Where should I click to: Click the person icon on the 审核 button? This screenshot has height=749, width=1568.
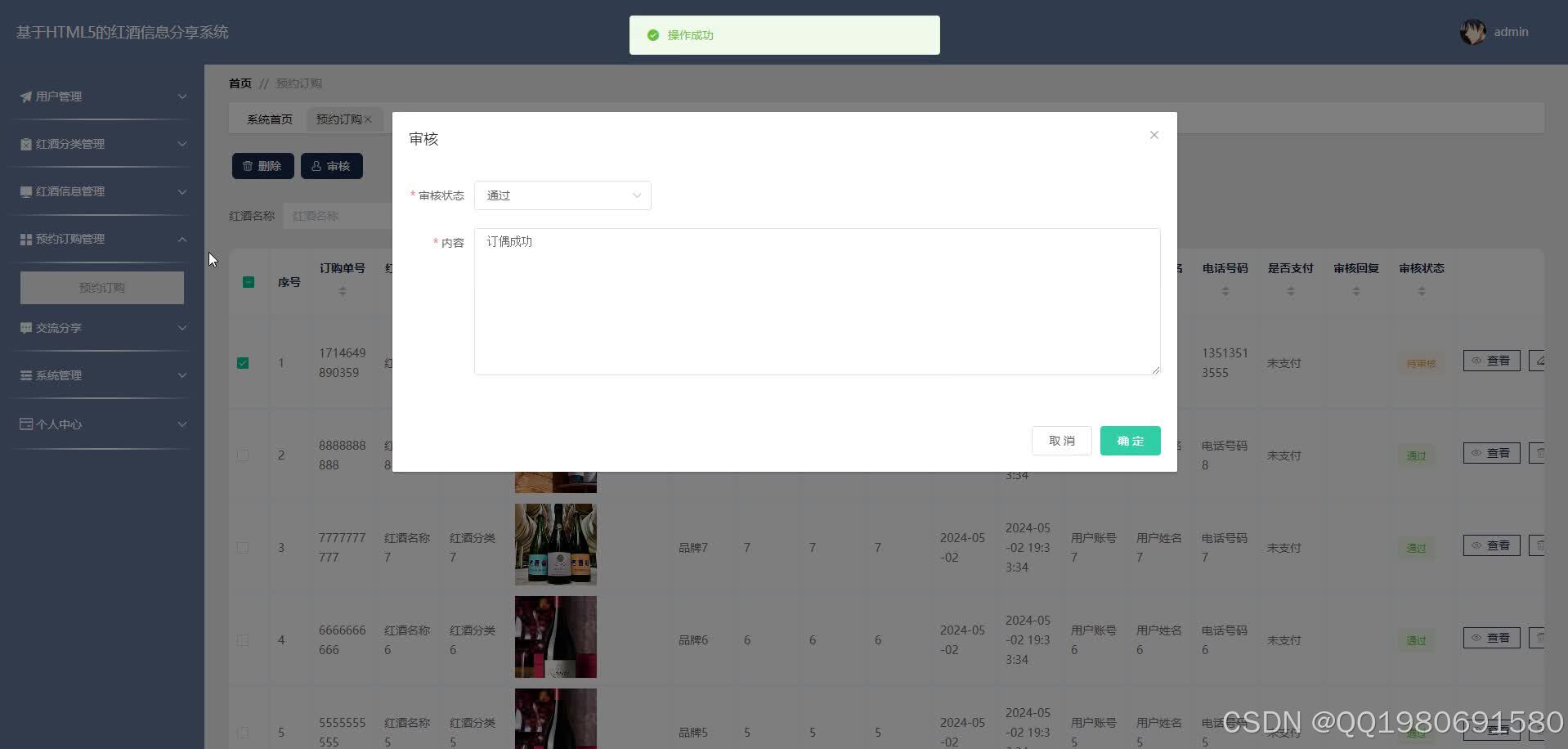(x=316, y=166)
